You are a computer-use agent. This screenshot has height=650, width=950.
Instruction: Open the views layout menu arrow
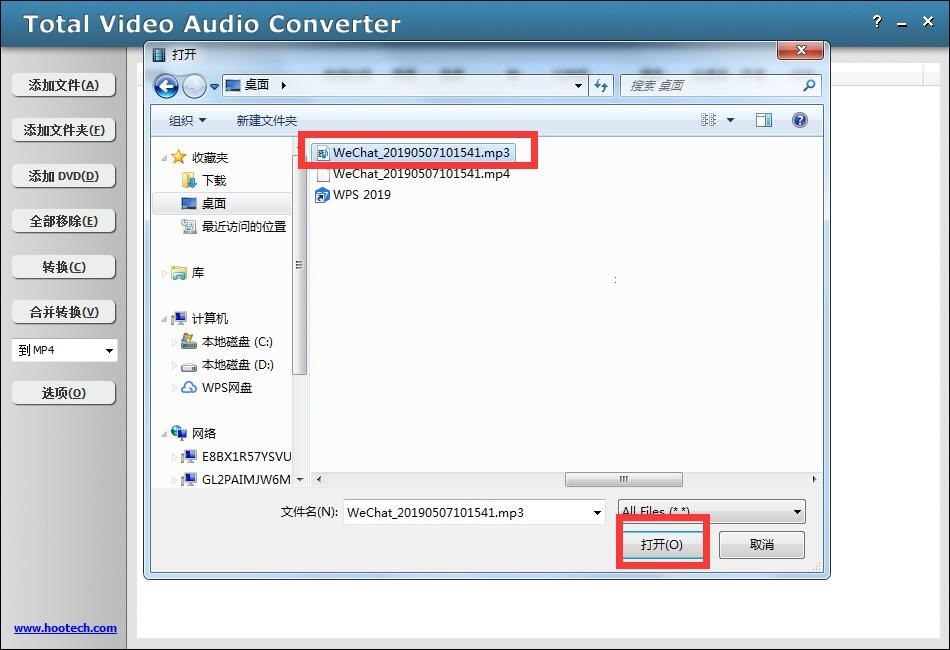(730, 120)
